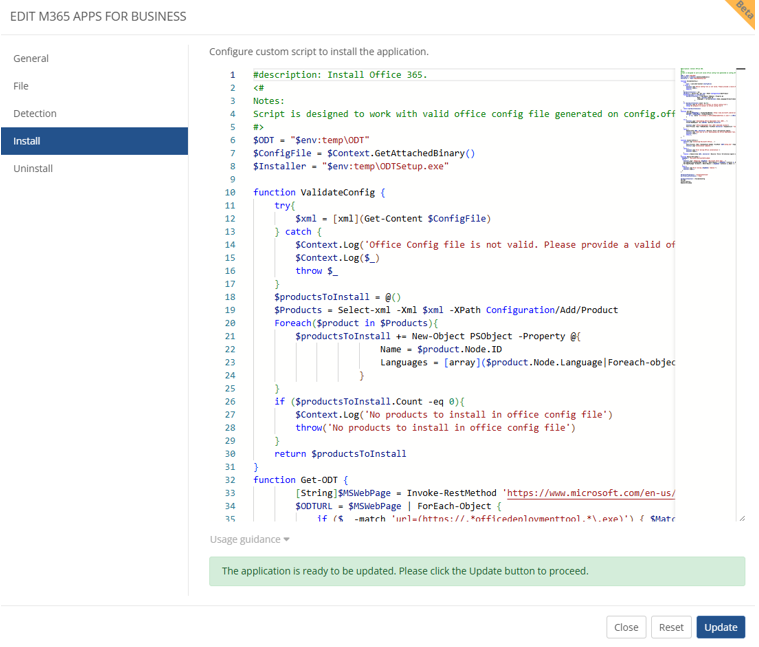Open the Uninstall tab

pos(33,168)
